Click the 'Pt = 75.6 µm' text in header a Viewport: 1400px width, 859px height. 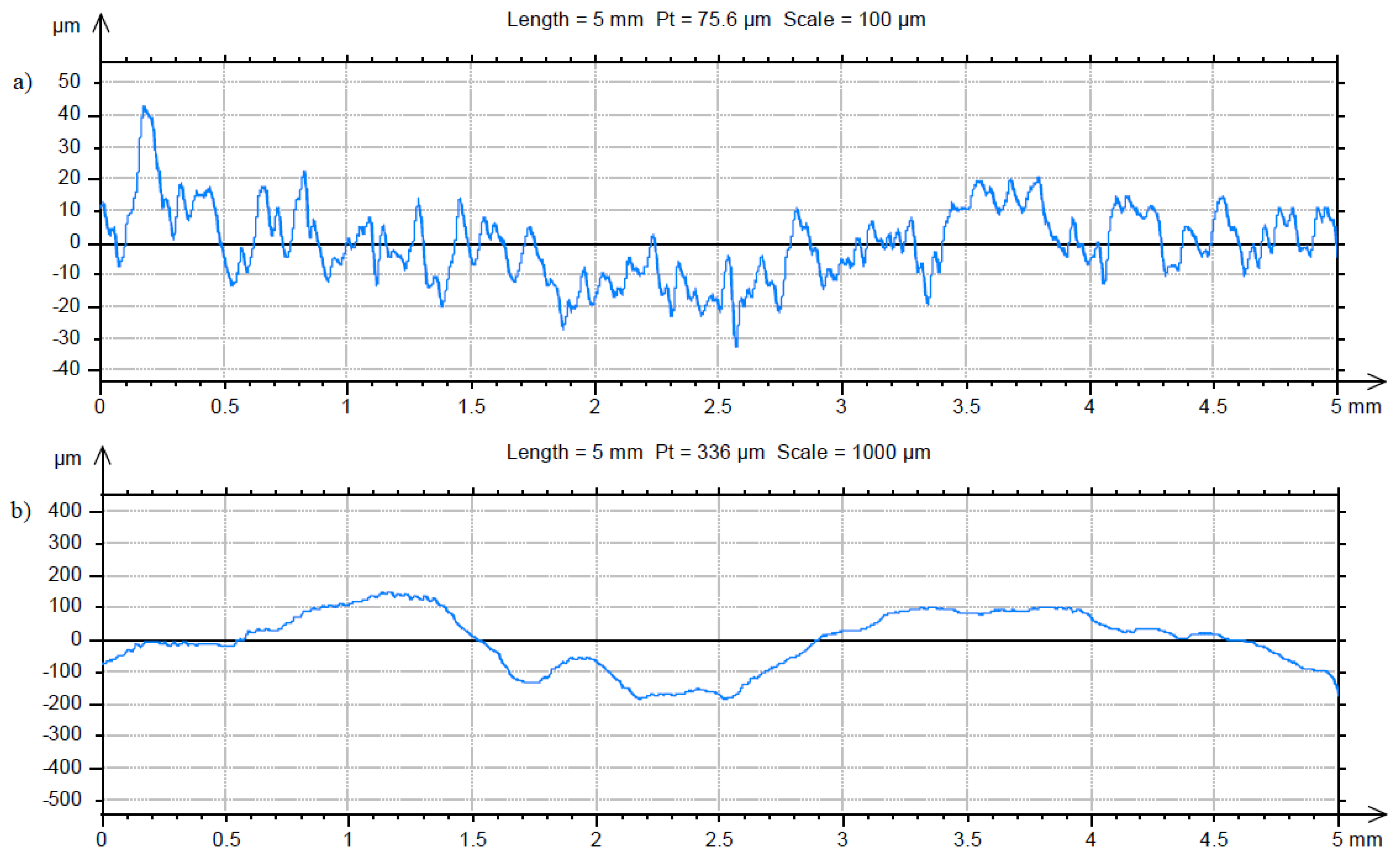(713, 20)
